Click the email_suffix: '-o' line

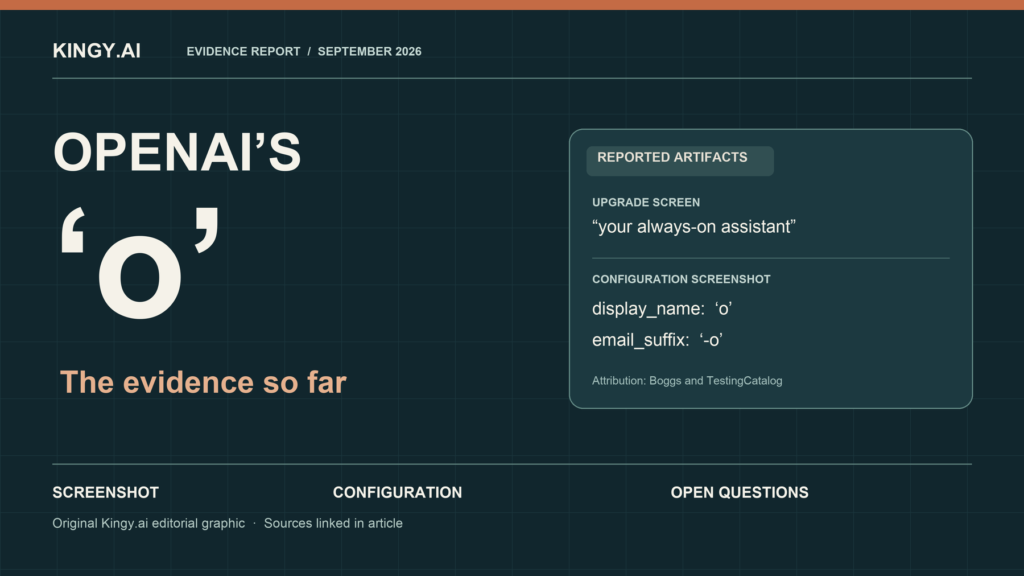(x=657, y=340)
